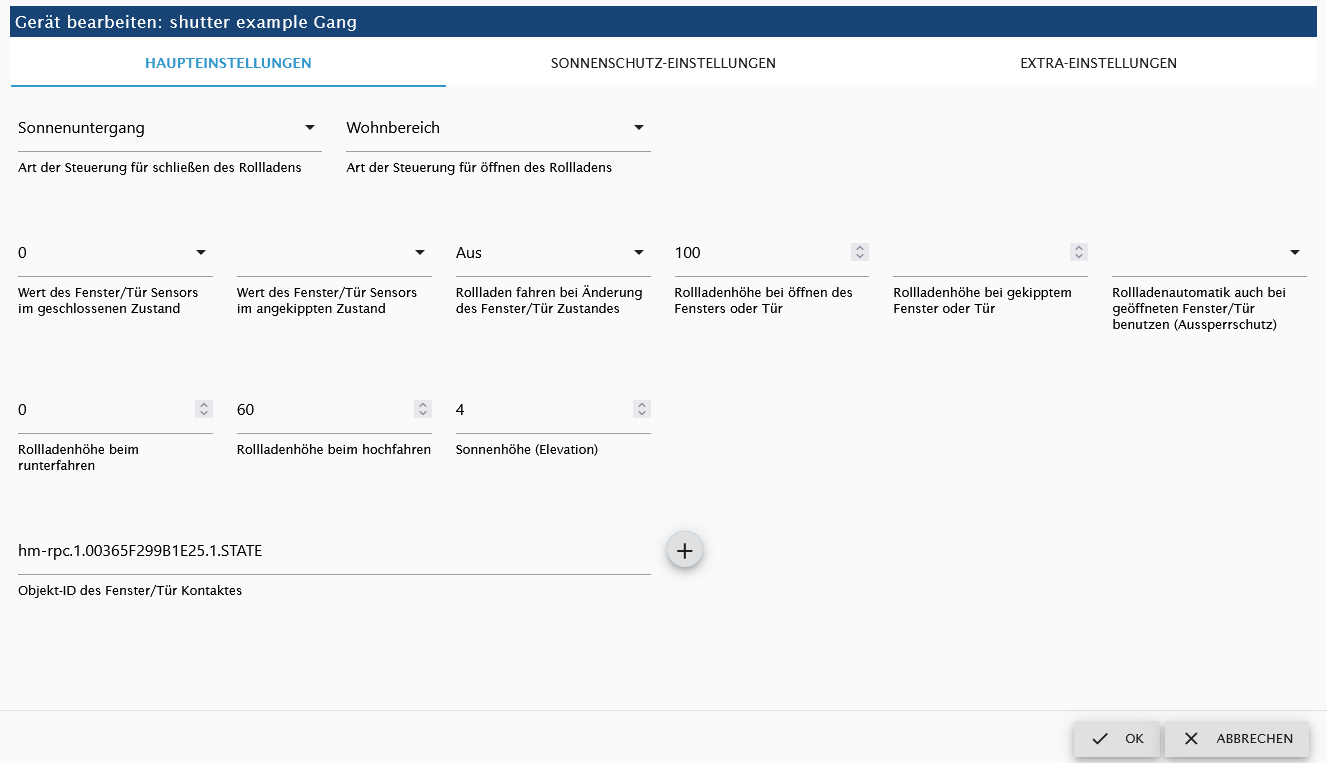Cancel with the Abbrechen button

[1237, 739]
